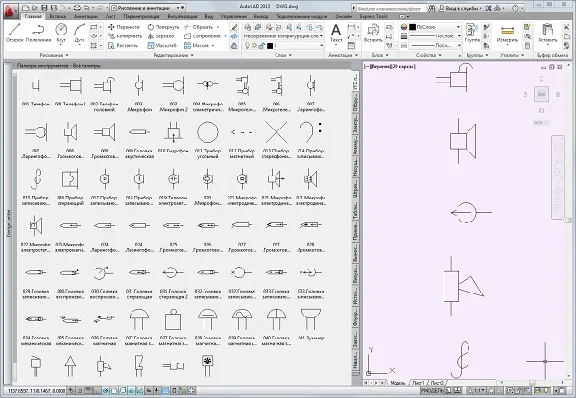Screen dimensions: 576x398
Task: Toggle the РМОДЕЛЬ model space button
Action: [x=432, y=390]
